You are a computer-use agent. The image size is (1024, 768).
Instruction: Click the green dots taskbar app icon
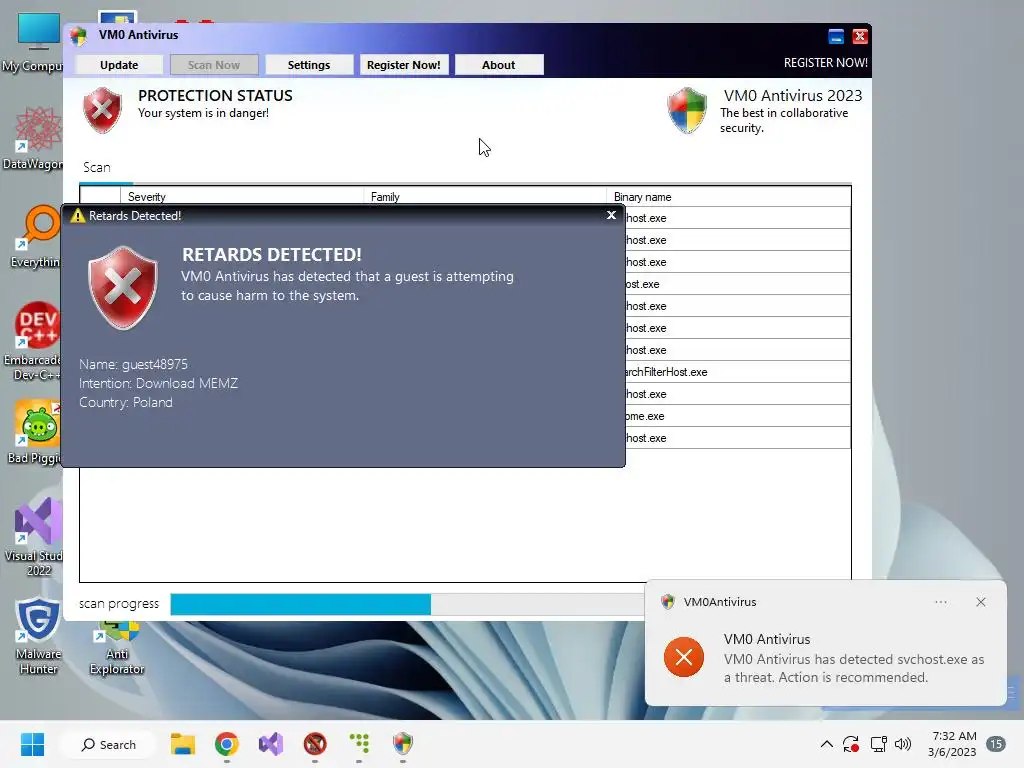(x=359, y=744)
